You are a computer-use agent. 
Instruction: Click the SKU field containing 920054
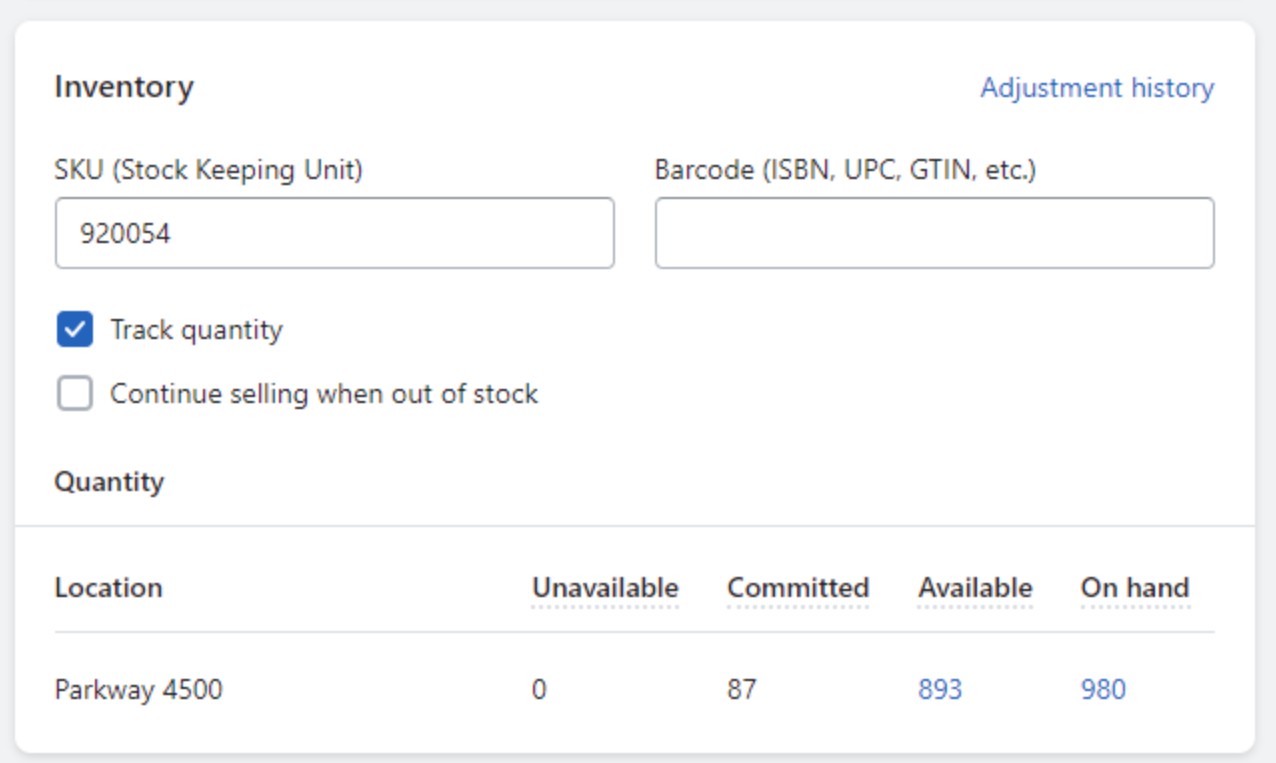click(335, 233)
